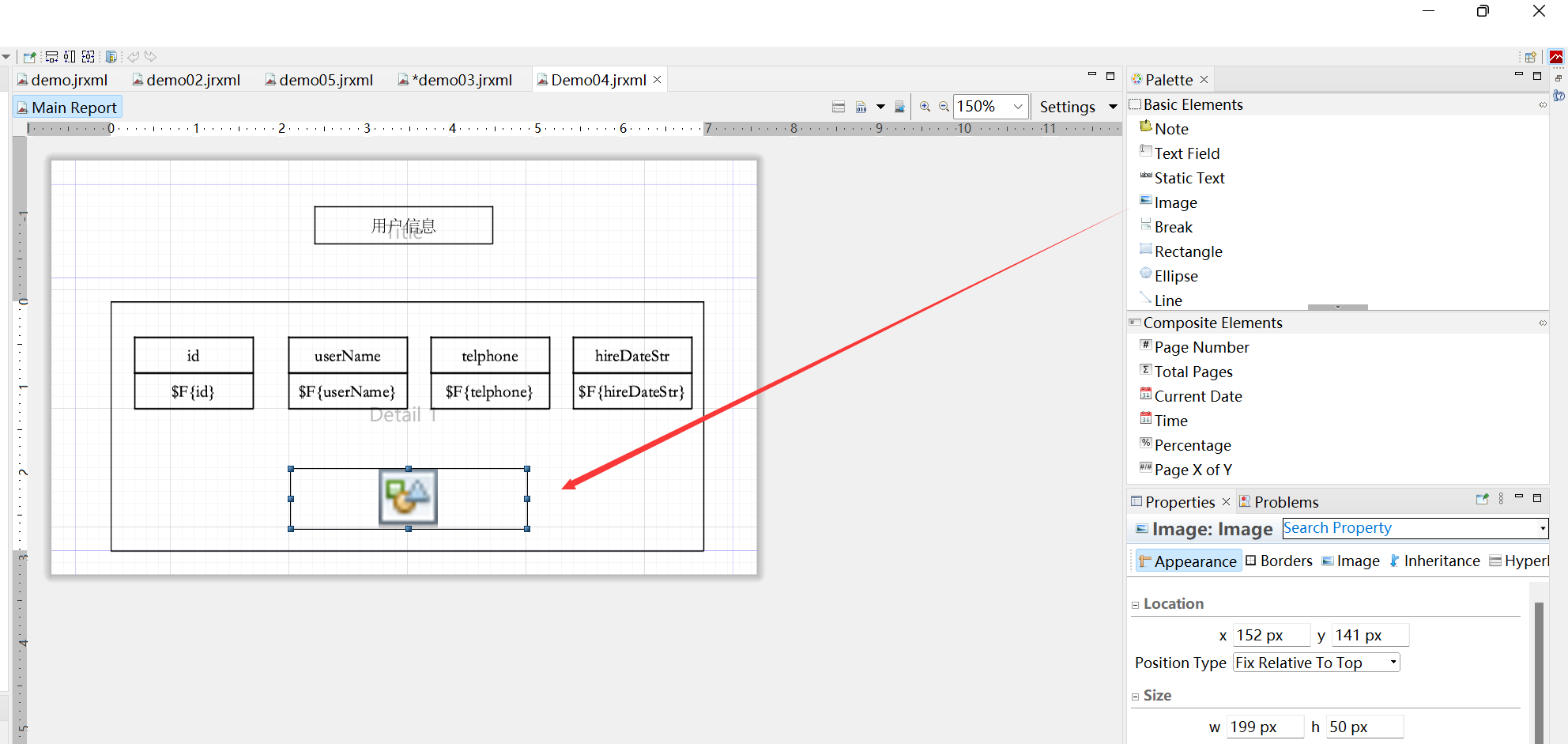The image size is (1568, 744).
Task: Collapse the Location section
Action: coord(1136,605)
